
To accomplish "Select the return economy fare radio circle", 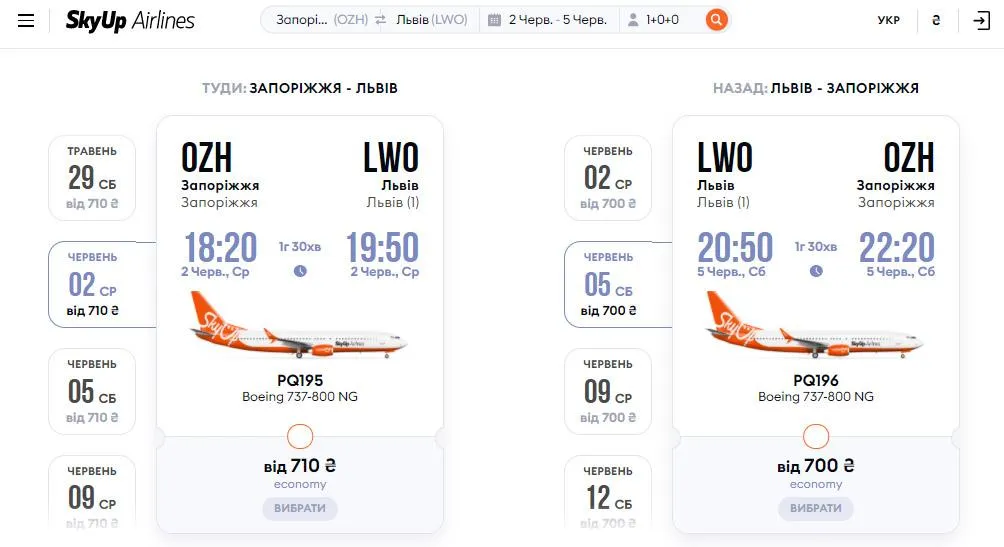I will (x=816, y=437).
